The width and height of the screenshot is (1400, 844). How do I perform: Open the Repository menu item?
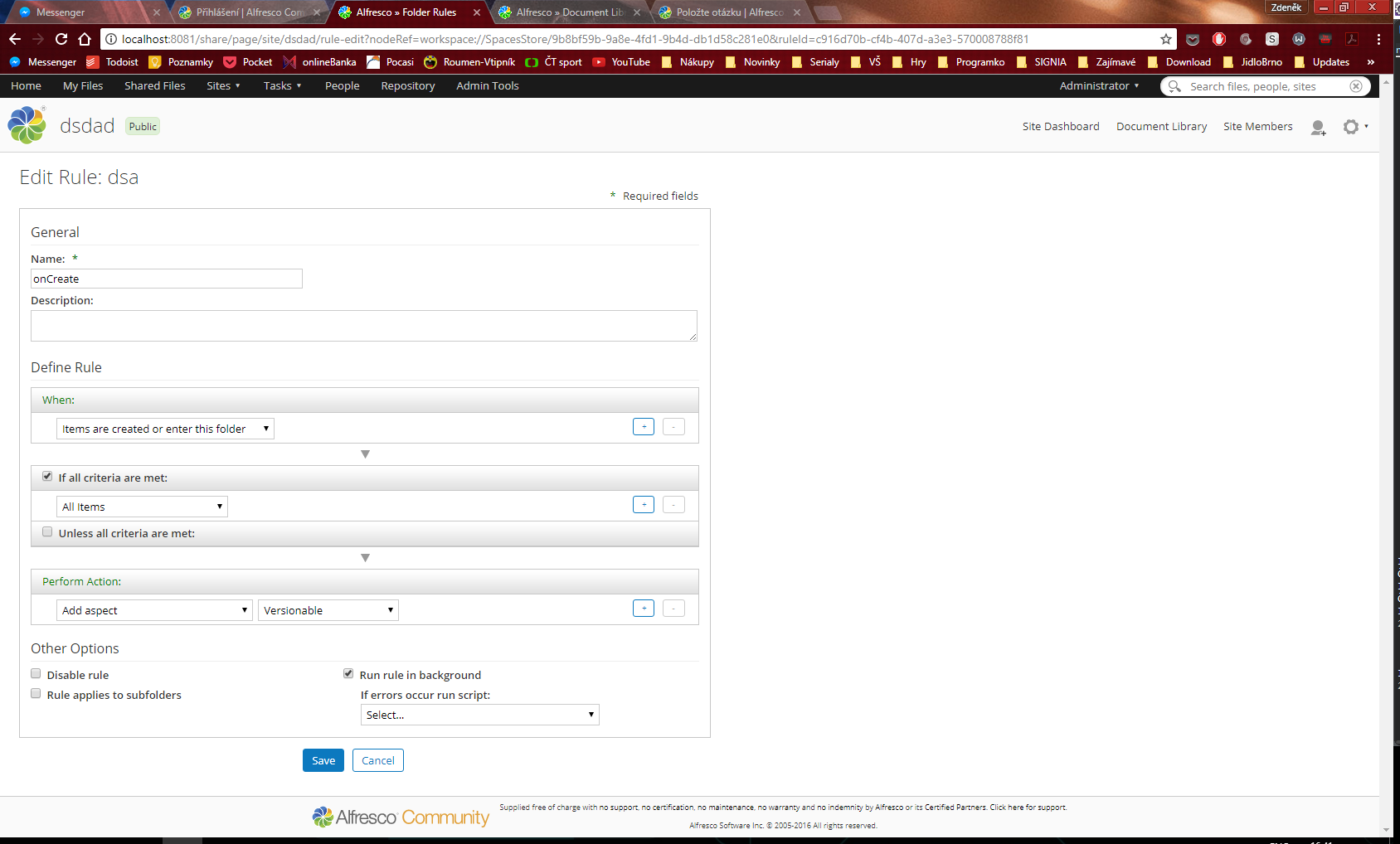coord(408,86)
